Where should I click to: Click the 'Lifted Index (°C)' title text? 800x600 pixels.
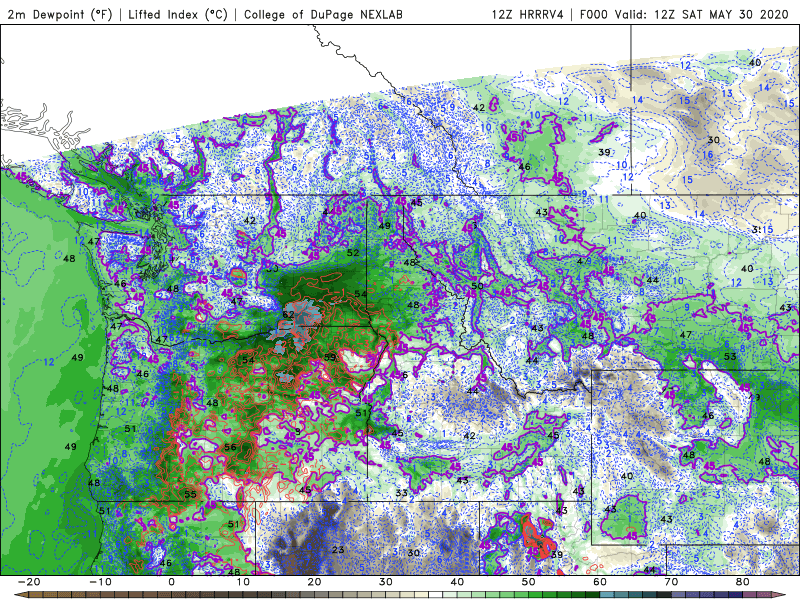click(178, 14)
